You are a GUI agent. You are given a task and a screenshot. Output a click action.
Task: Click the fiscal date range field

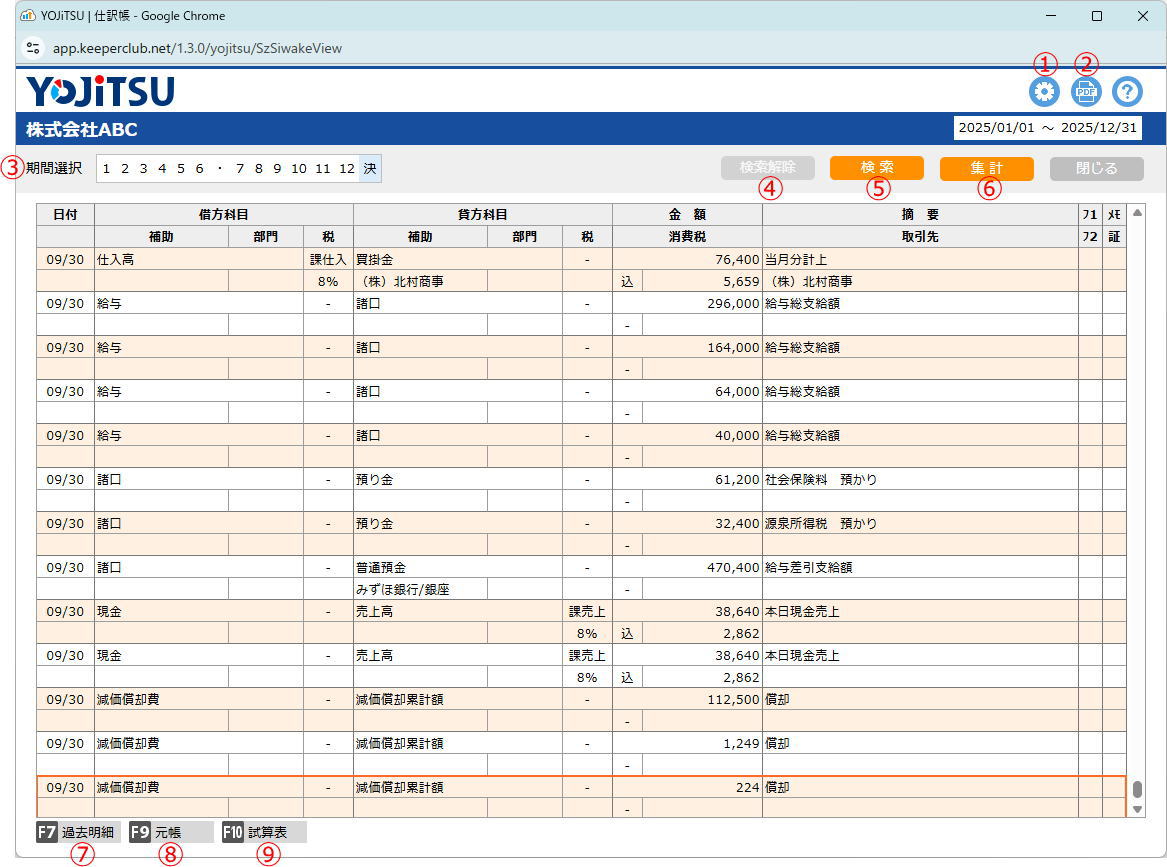click(1047, 128)
